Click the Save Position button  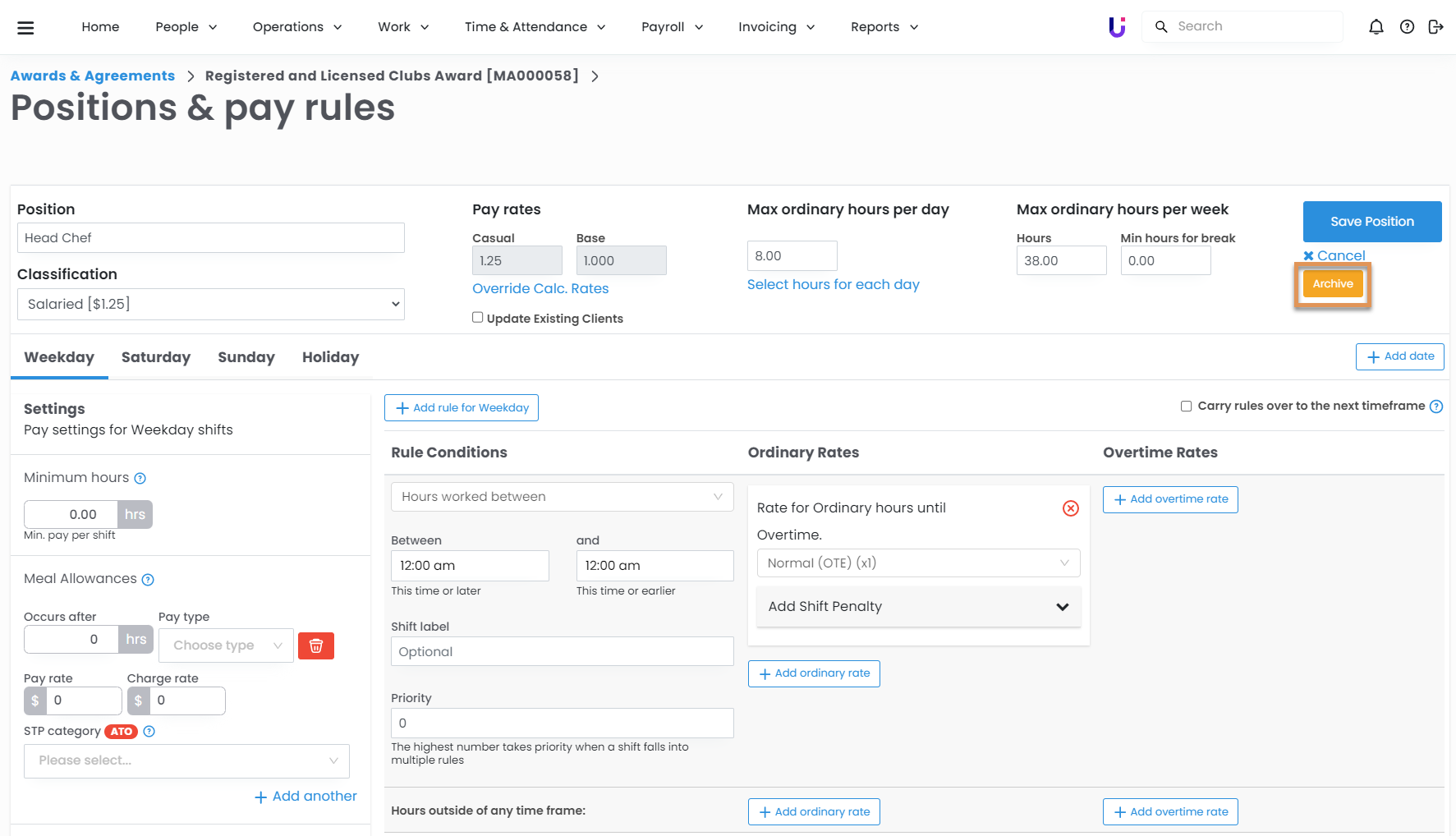[1371, 222]
